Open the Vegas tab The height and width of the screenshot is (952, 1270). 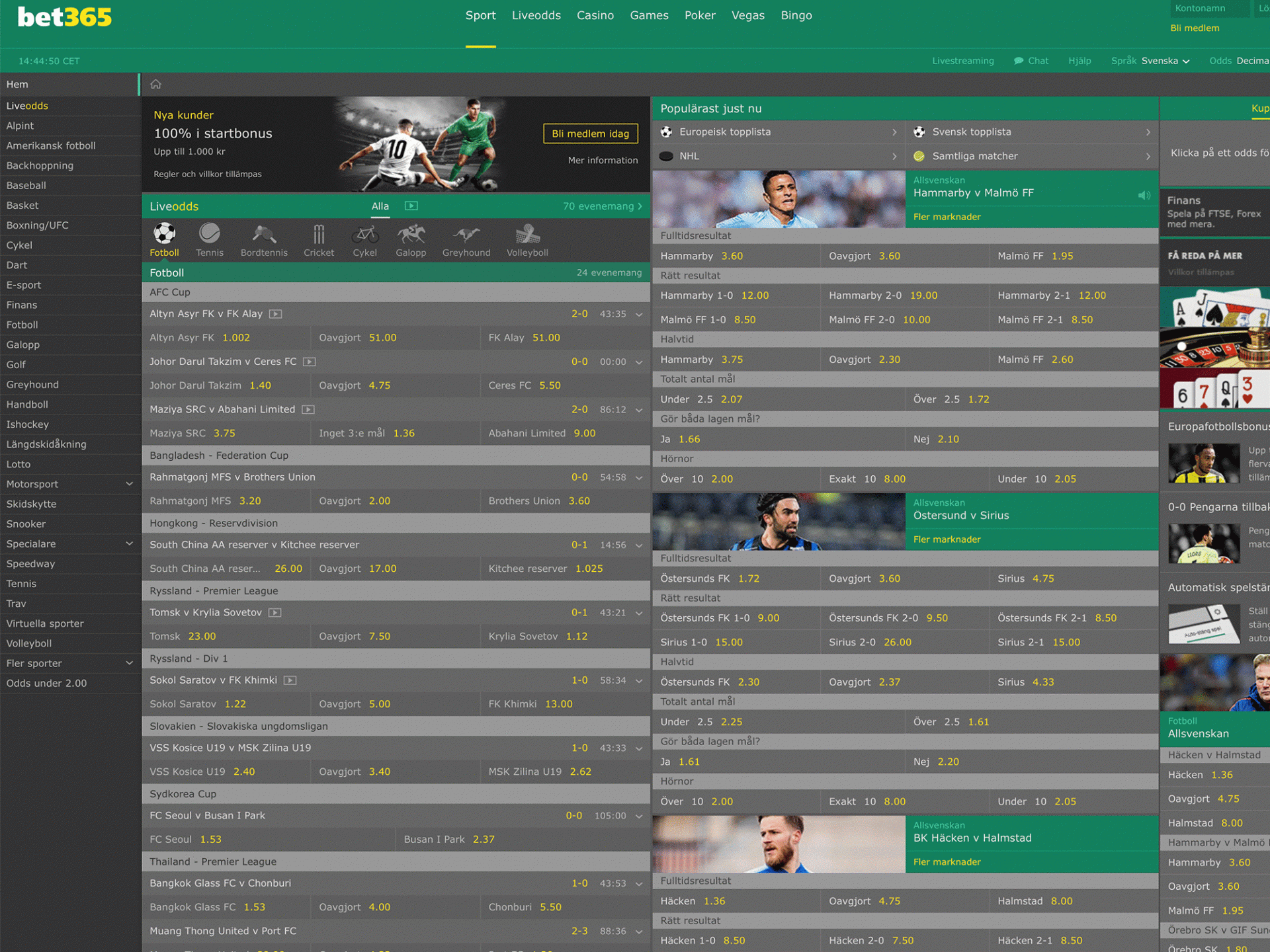(x=747, y=15)
